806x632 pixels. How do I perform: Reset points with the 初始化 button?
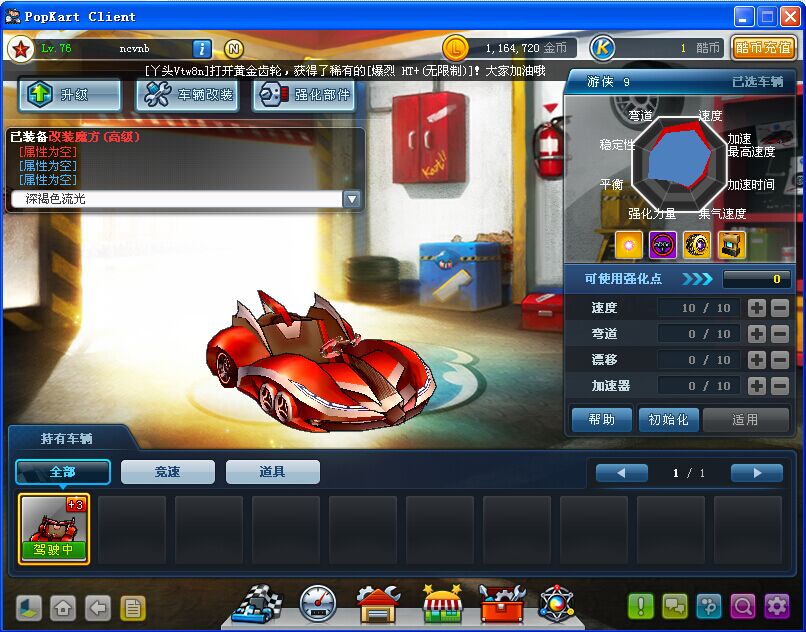coord(668,420)
